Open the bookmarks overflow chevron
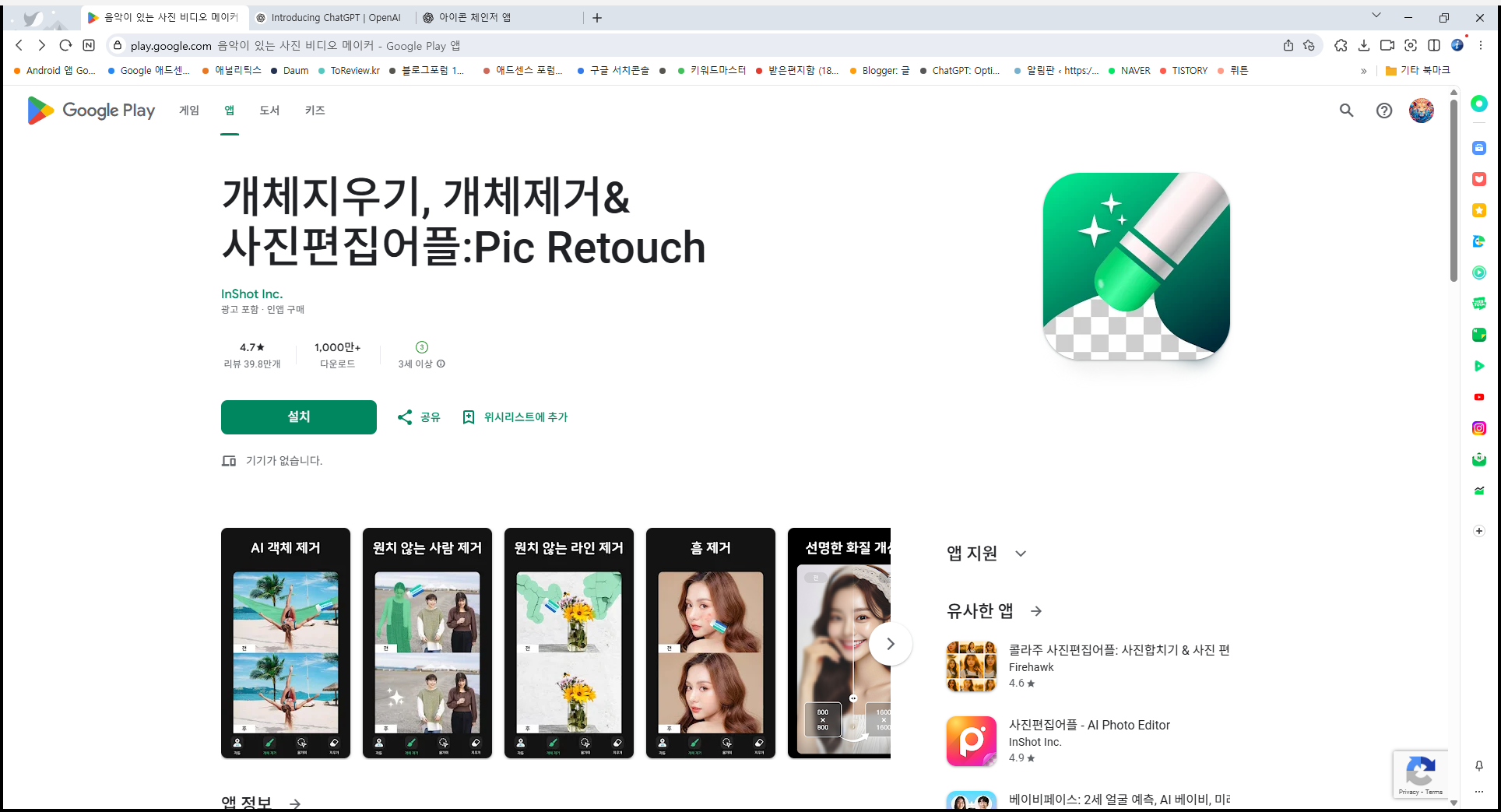This screenshot has height=812, width=1501. (x=1364, y=70)
